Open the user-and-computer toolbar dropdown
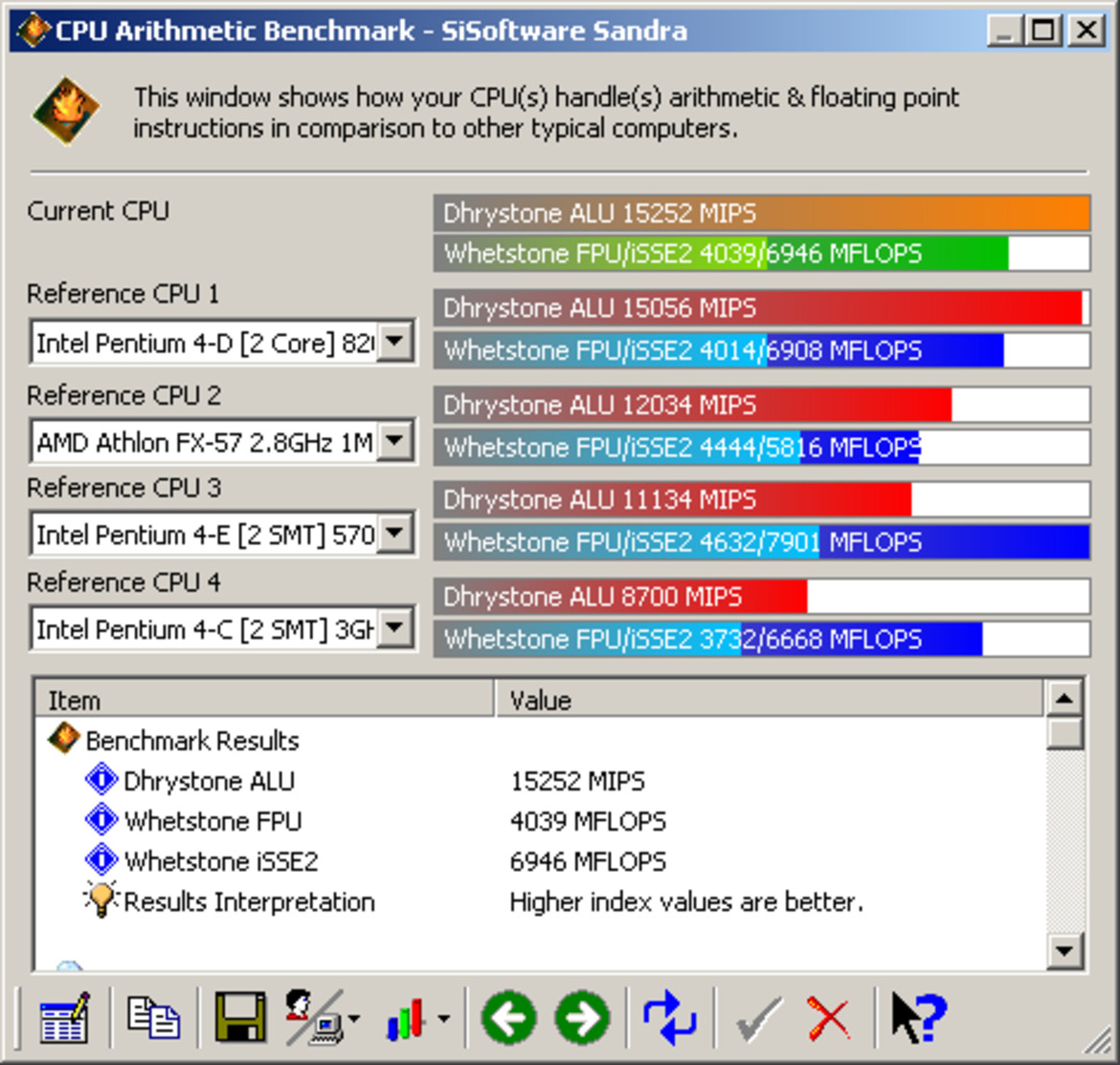Screen dimensions: 1120x1065 pyautogui.click(x=354, y=1019)
